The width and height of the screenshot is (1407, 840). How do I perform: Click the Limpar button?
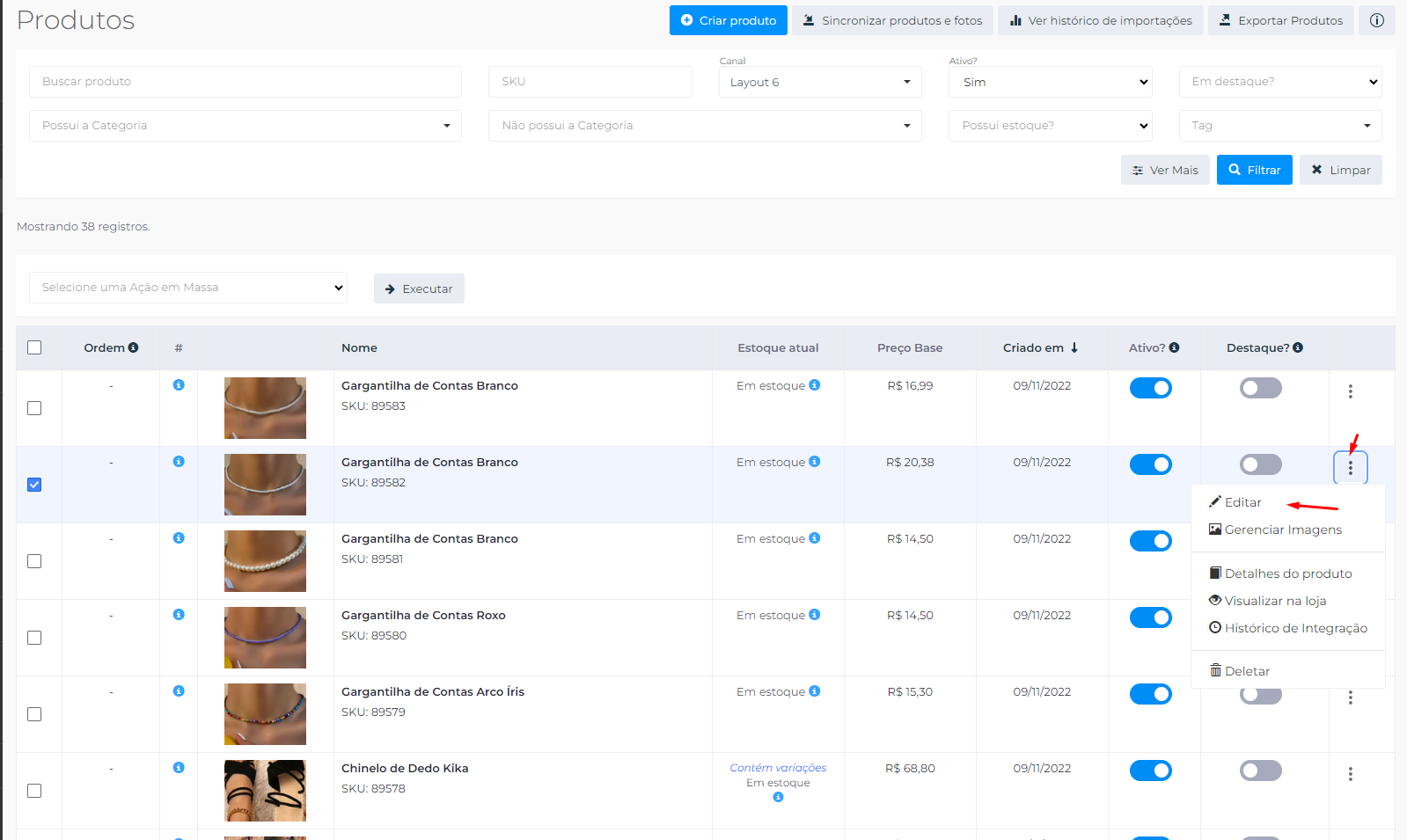(x=1341, y=170)
